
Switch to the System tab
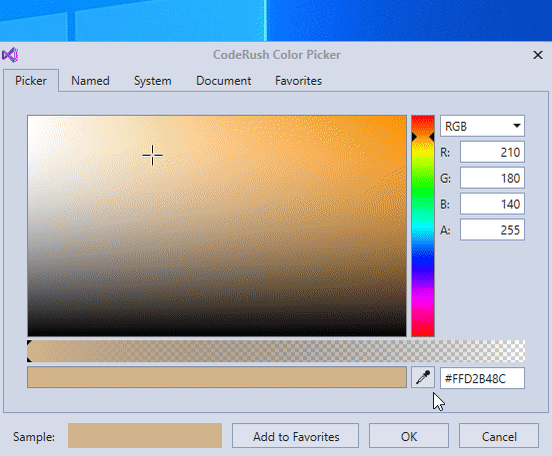(x=152, y=81)
